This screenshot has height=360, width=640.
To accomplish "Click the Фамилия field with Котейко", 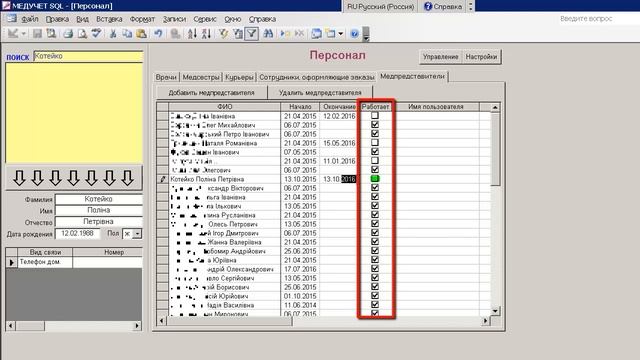I will click(99, 199).
